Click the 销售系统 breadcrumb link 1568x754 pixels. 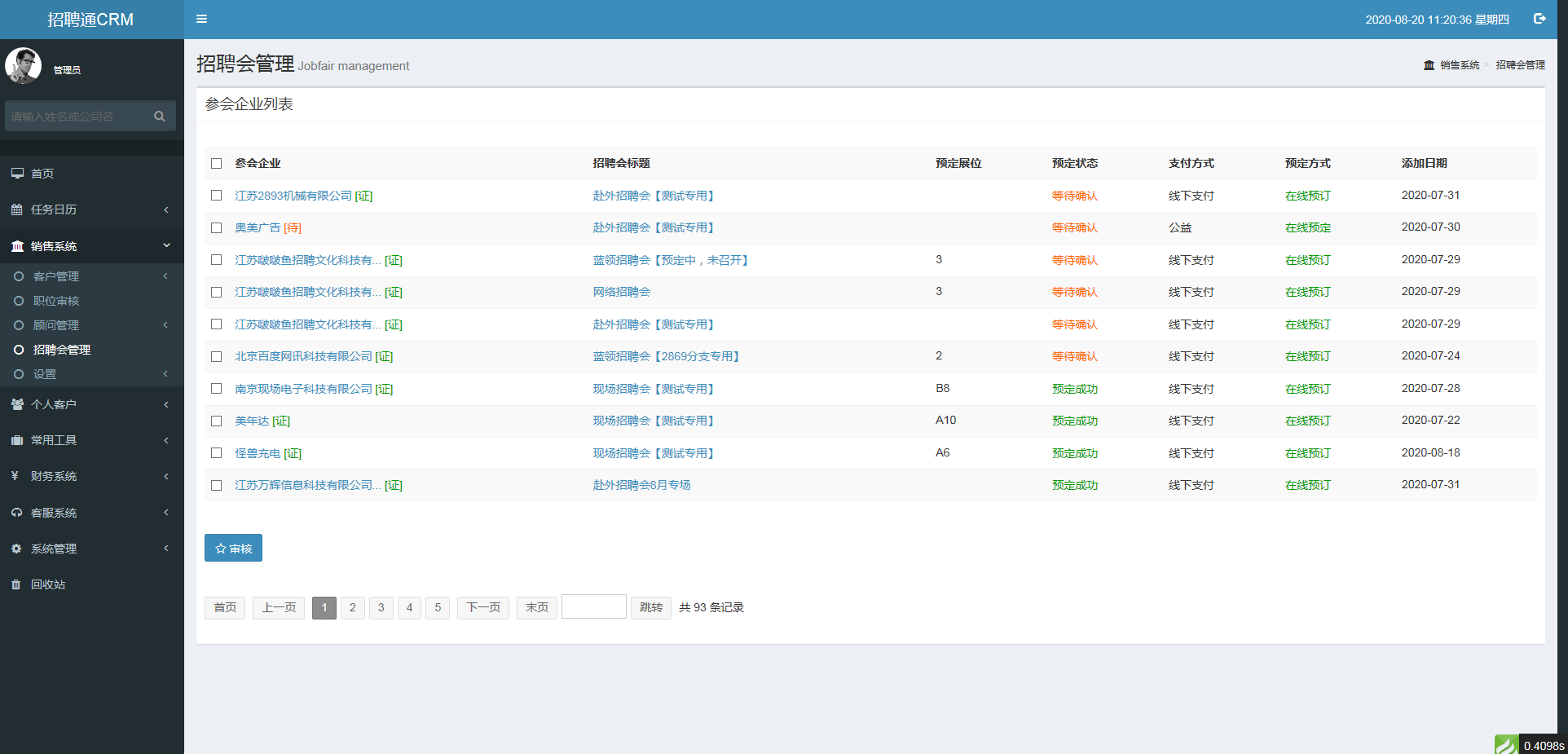click(x=1460, y=65)
